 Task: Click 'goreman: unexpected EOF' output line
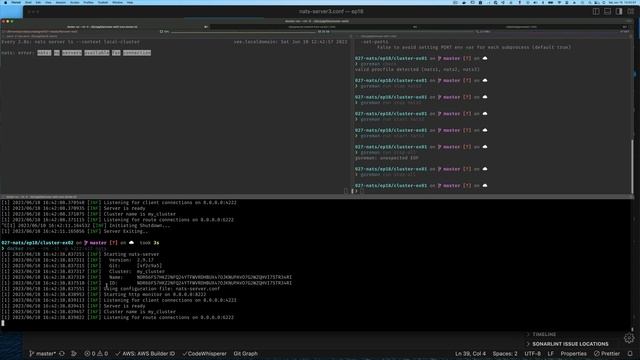coord(387,158)
